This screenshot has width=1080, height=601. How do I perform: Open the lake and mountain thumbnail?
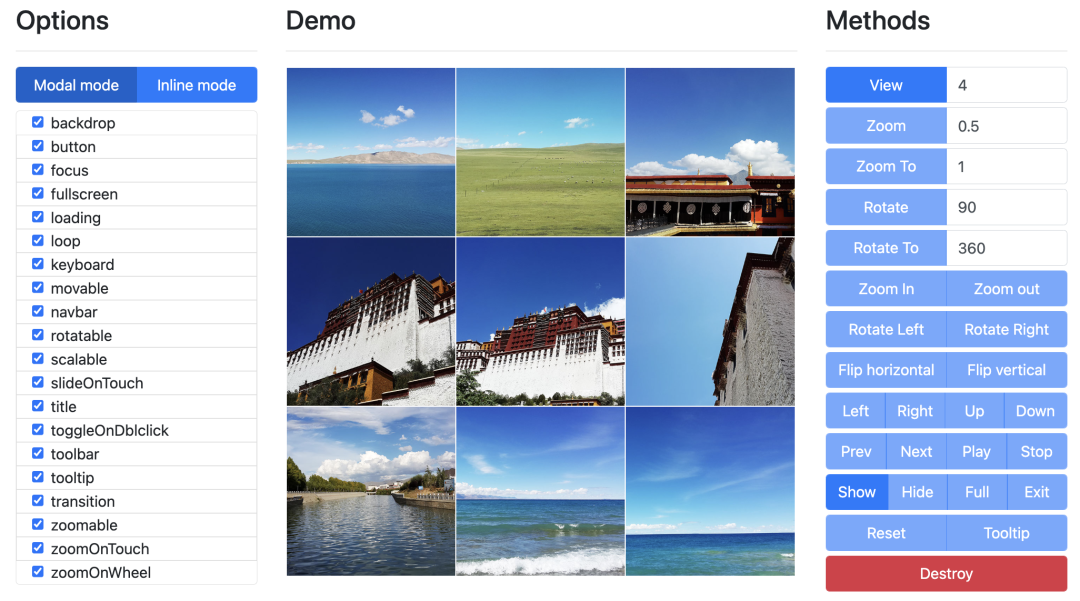pos(371,152)
